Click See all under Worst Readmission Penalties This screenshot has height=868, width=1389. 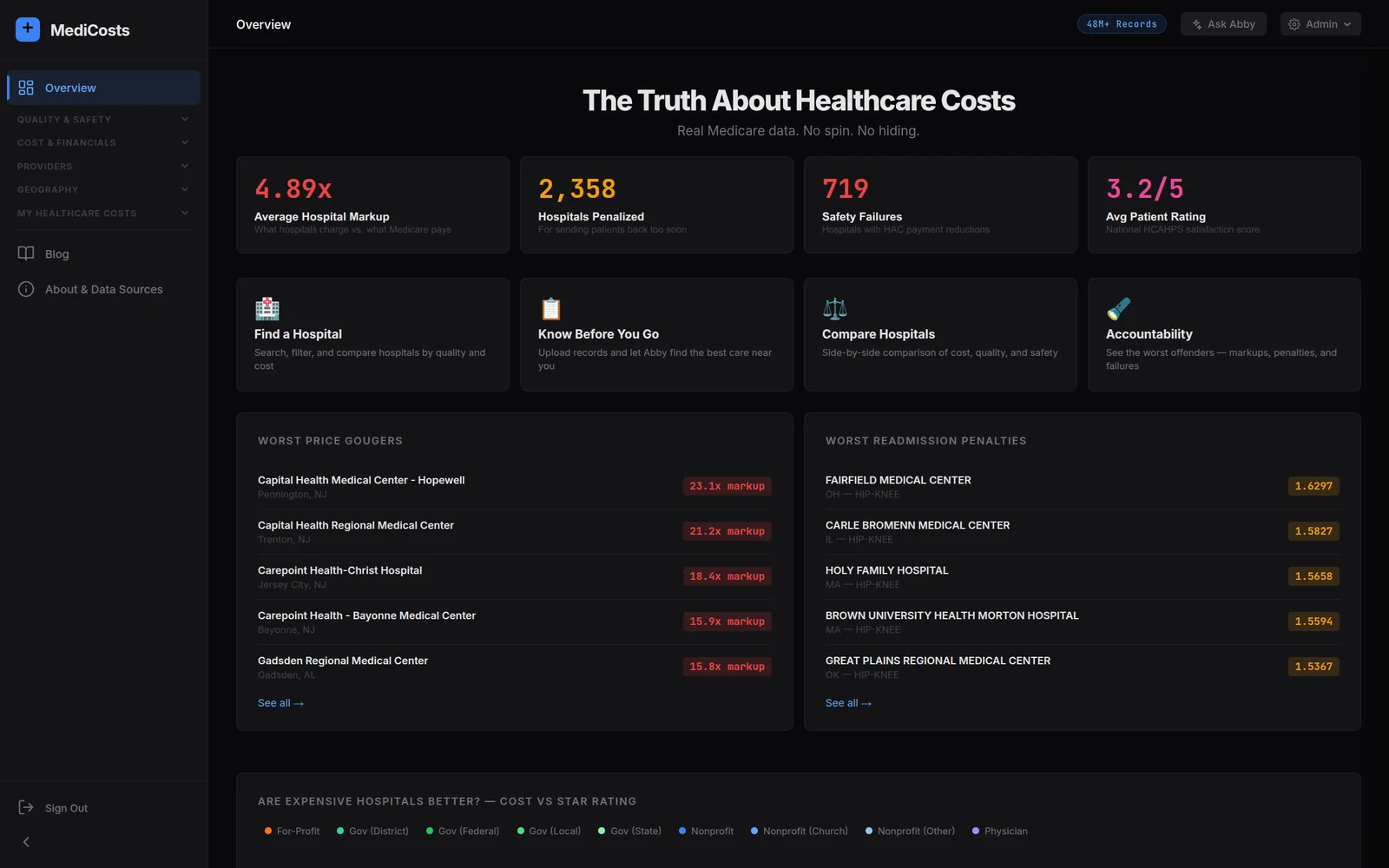(848, 703)
